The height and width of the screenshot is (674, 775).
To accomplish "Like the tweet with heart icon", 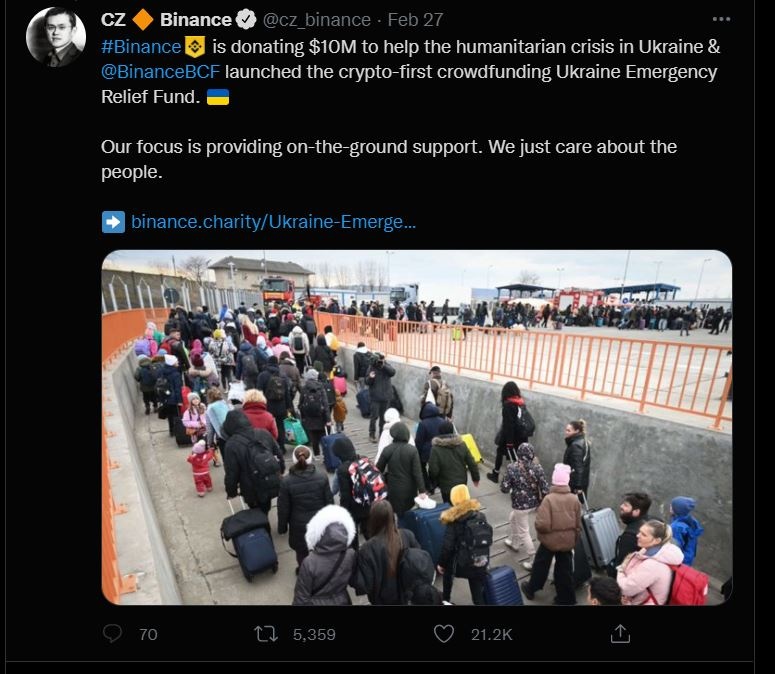I will click(443, 633).
